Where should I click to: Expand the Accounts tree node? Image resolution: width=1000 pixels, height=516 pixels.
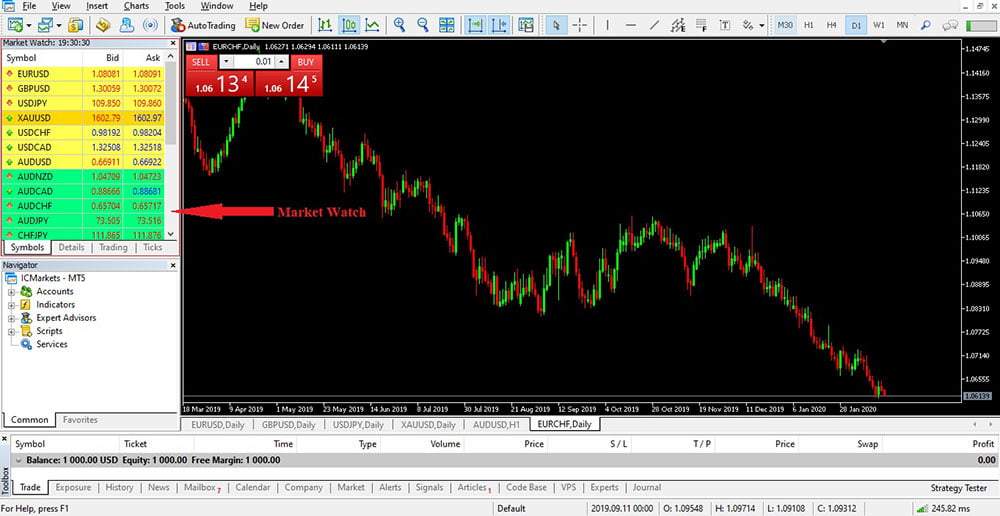pos(11,291)
